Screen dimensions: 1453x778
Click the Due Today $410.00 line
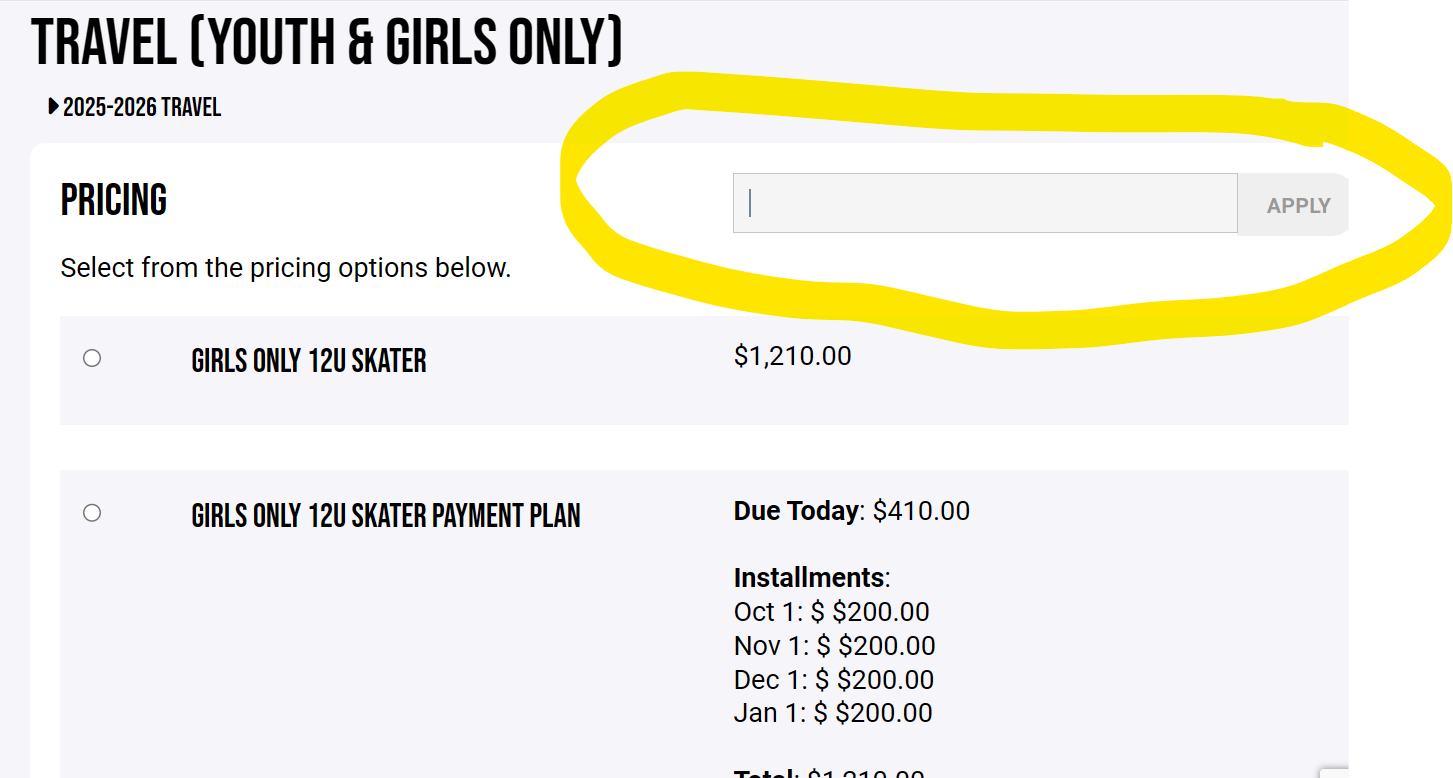coord(851,511)
